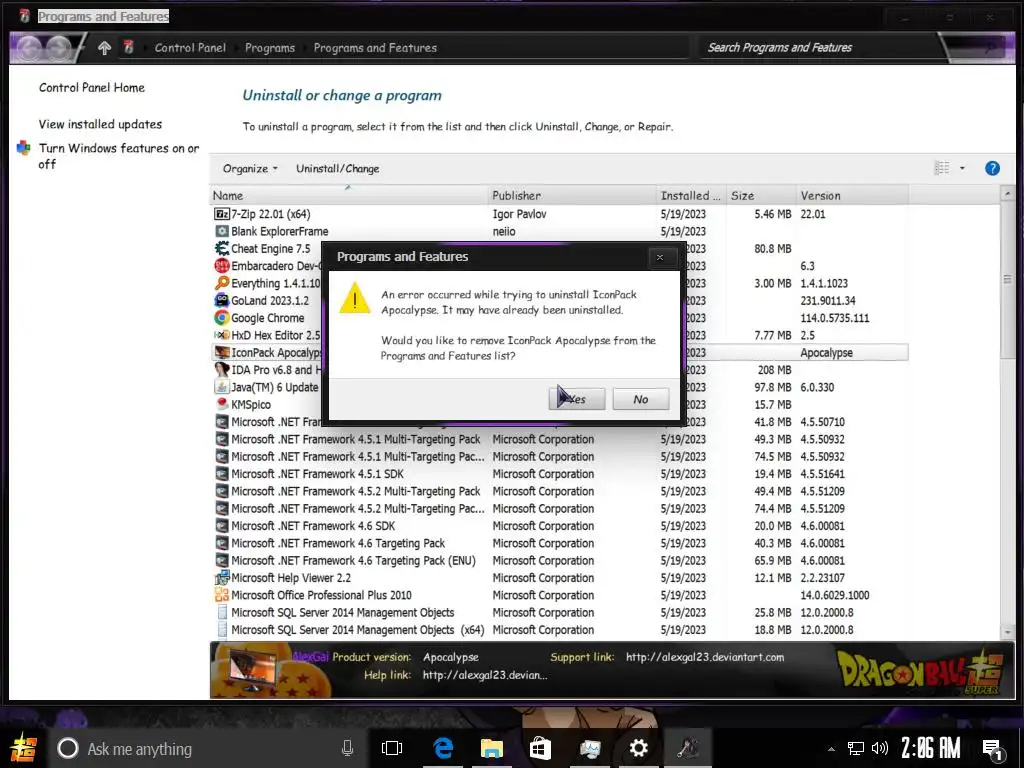Click the 7-Zip program icon
This screenshot has width=1024, height=768.
222,214
